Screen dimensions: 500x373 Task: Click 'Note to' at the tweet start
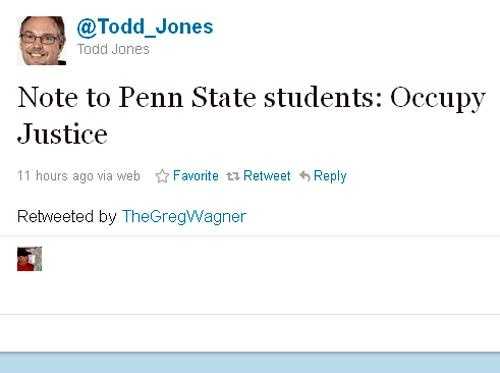click(64, 98)
